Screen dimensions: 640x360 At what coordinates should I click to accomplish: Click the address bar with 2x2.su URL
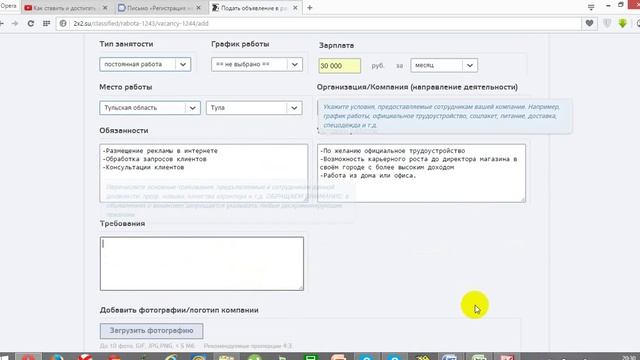[318, 24]
